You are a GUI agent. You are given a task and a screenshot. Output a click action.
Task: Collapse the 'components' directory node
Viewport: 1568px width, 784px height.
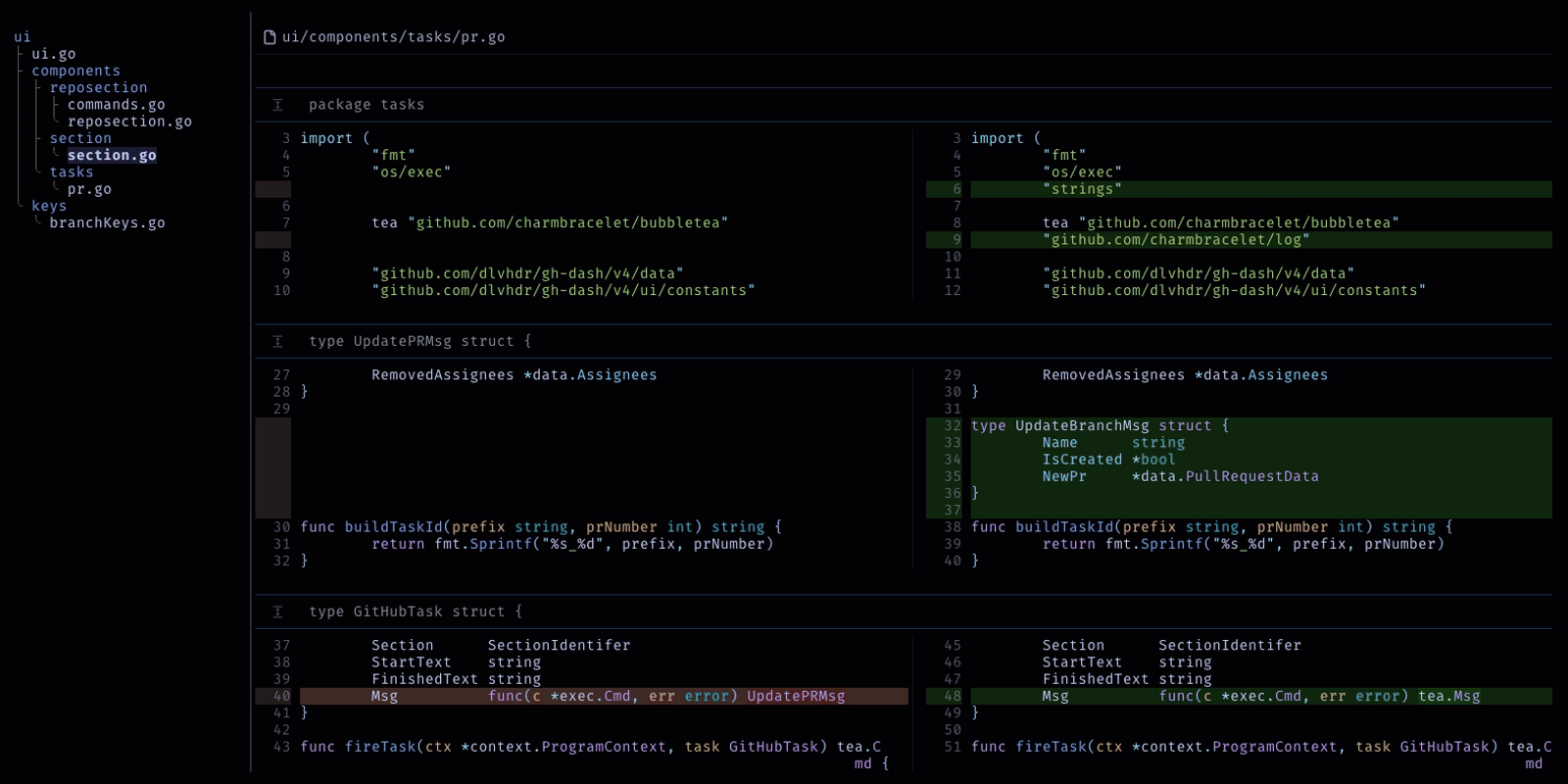75,71
